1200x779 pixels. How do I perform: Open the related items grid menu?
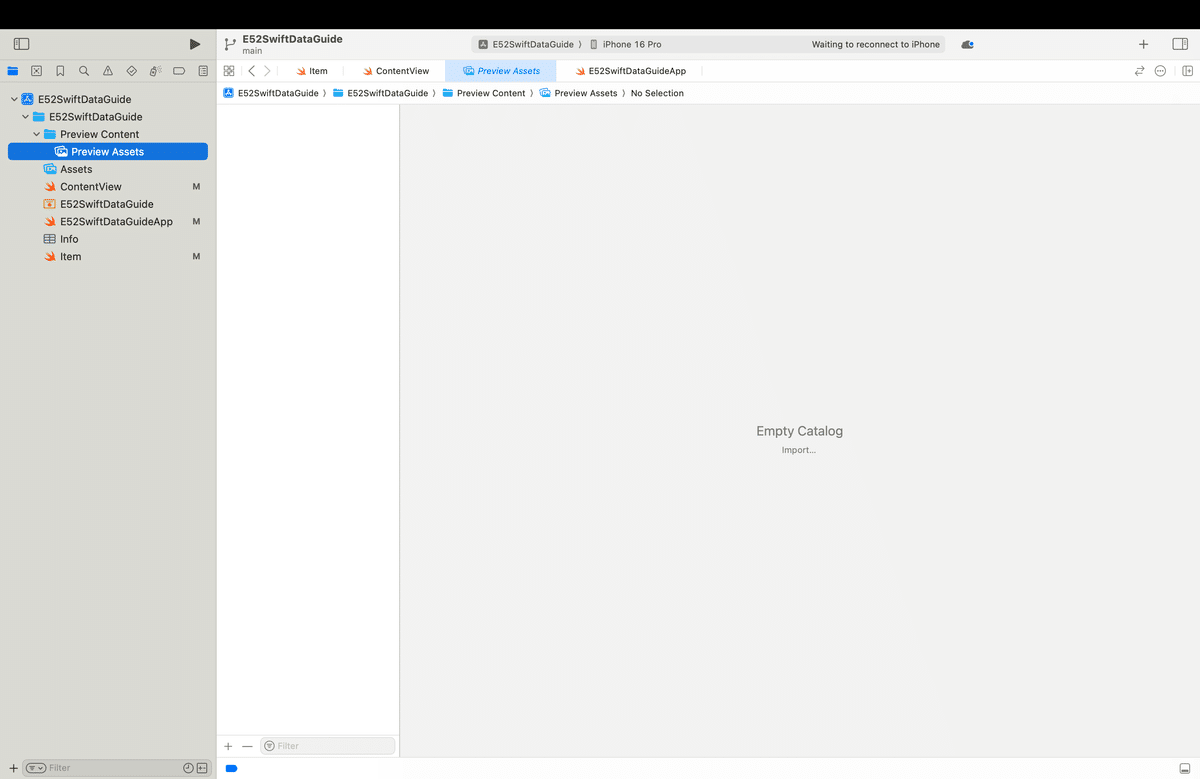[229, 71]
